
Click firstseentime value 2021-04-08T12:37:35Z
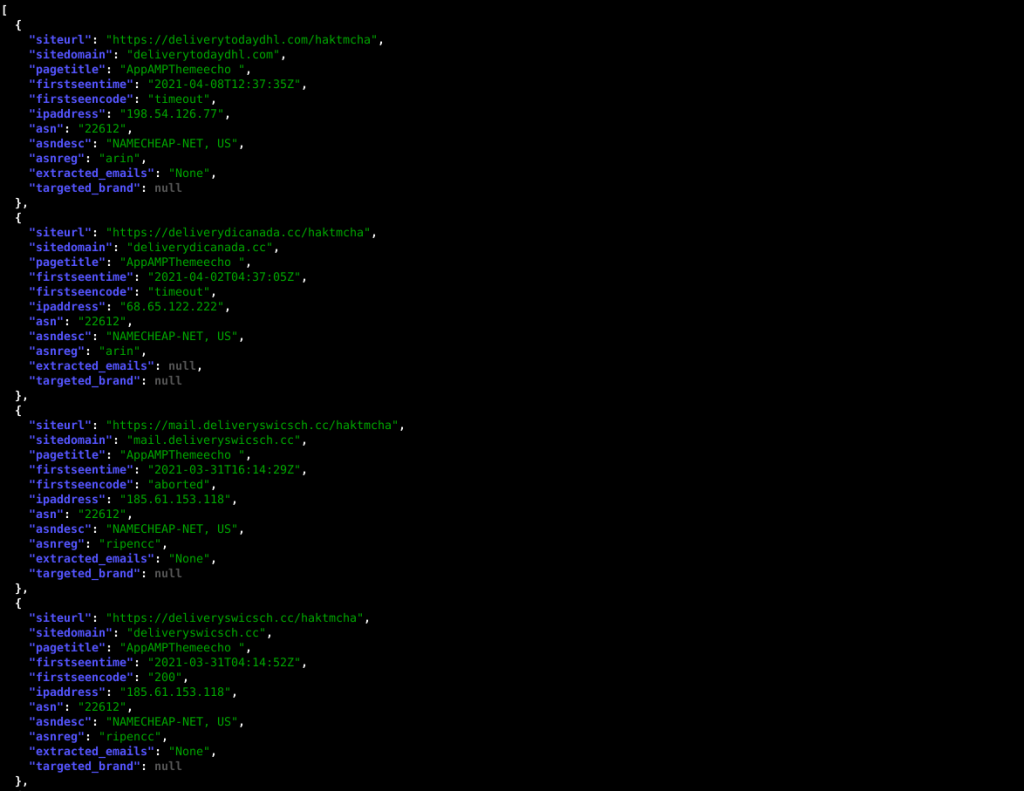tap(224, 84)
